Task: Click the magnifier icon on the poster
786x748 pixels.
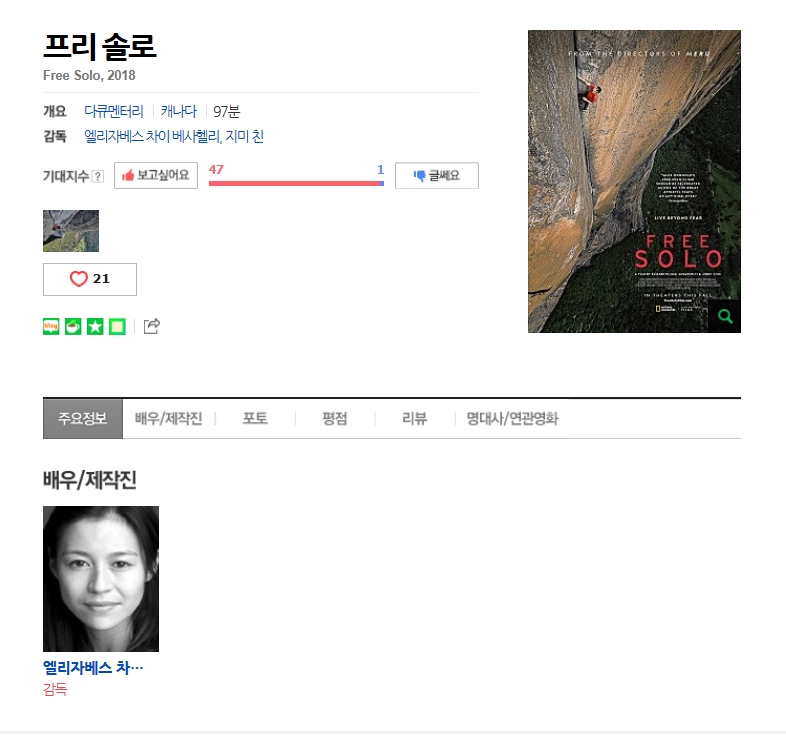Action: click(x=725, y=316)
